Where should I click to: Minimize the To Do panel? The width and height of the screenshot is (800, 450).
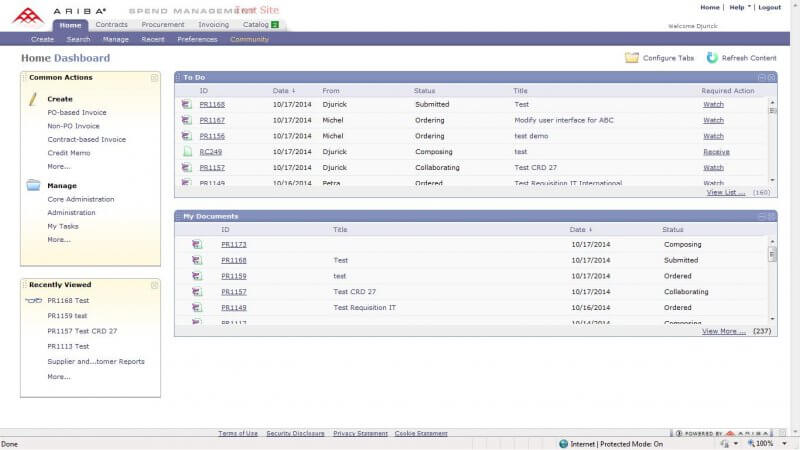pos(762,78)
